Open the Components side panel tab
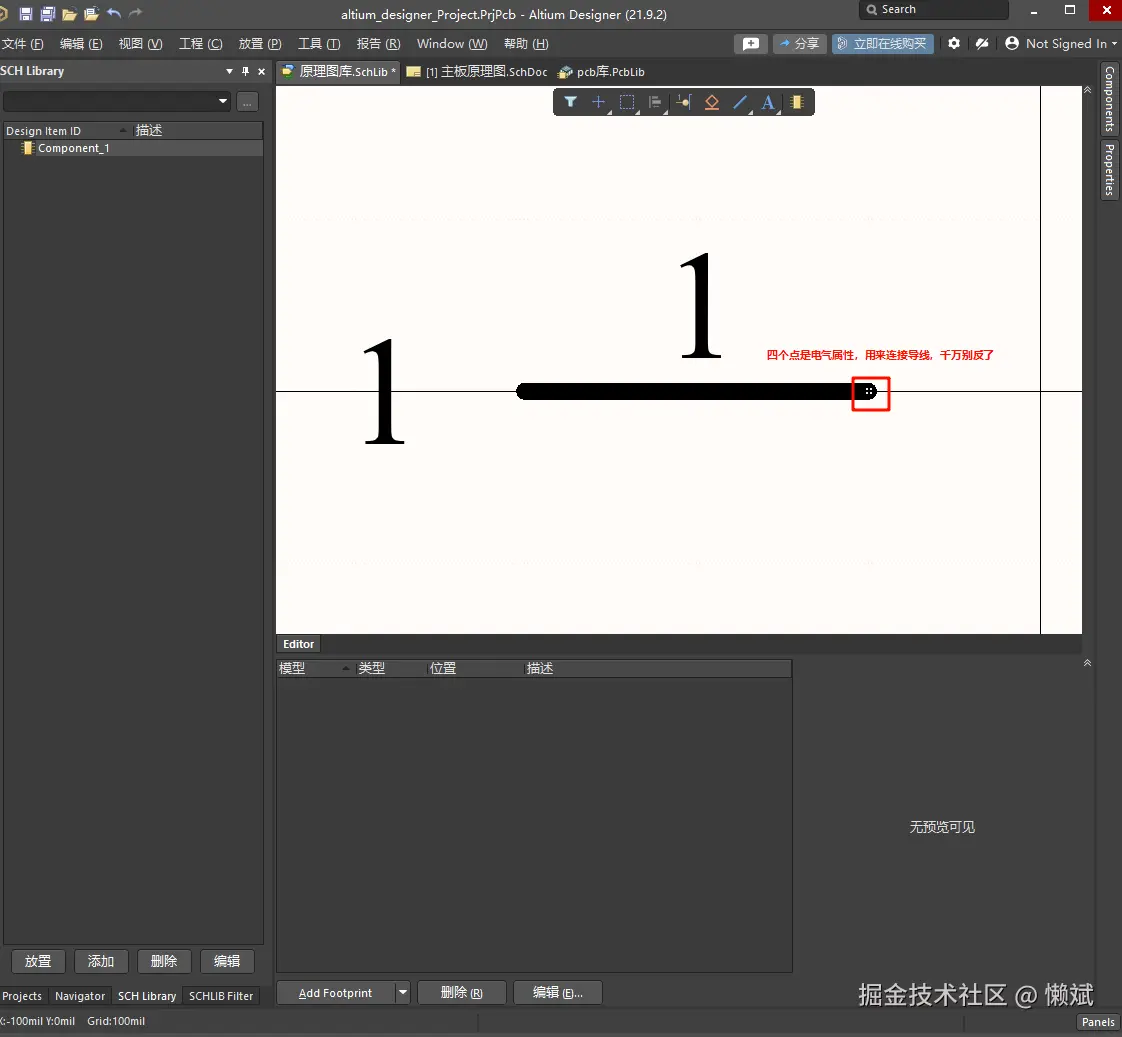The image size is (1122, 1037). [x=1109, y=98]
